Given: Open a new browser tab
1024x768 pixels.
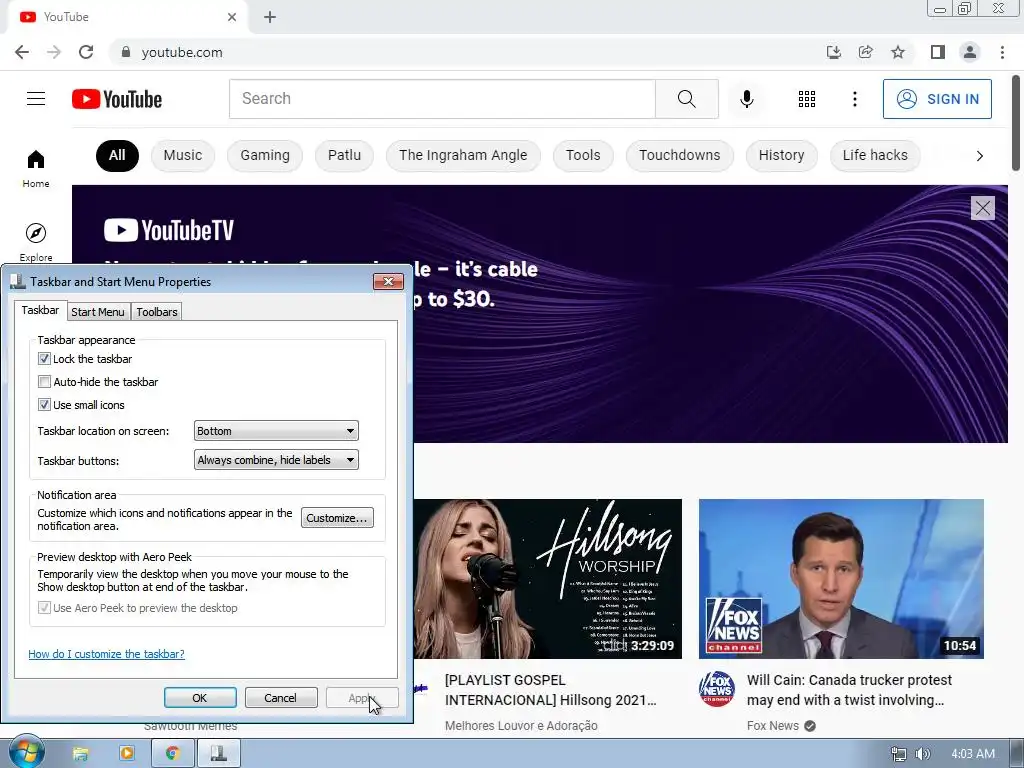Looking at the screenshot, I should 270,17.
